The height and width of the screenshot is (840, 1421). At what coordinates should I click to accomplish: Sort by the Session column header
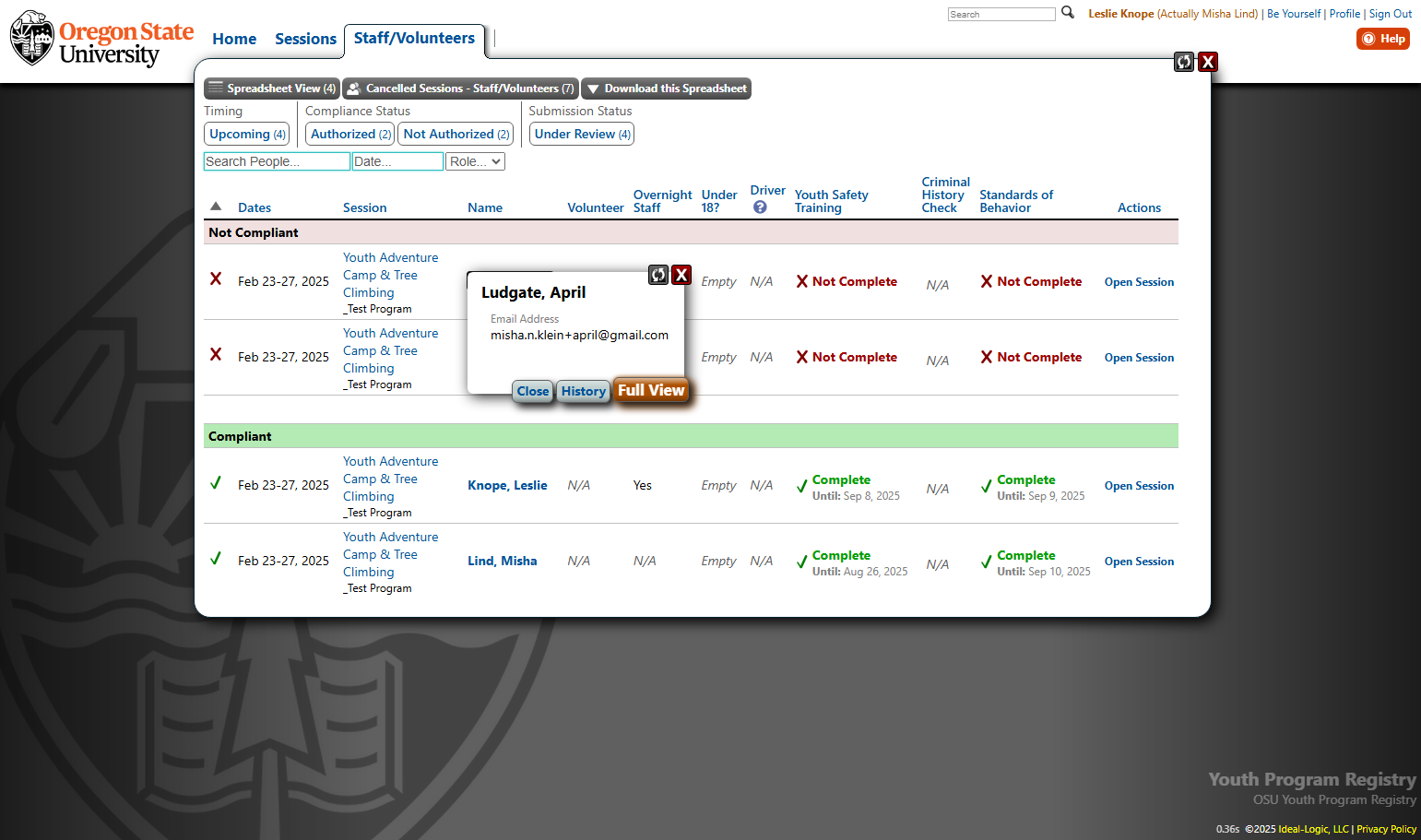point(365,207)
